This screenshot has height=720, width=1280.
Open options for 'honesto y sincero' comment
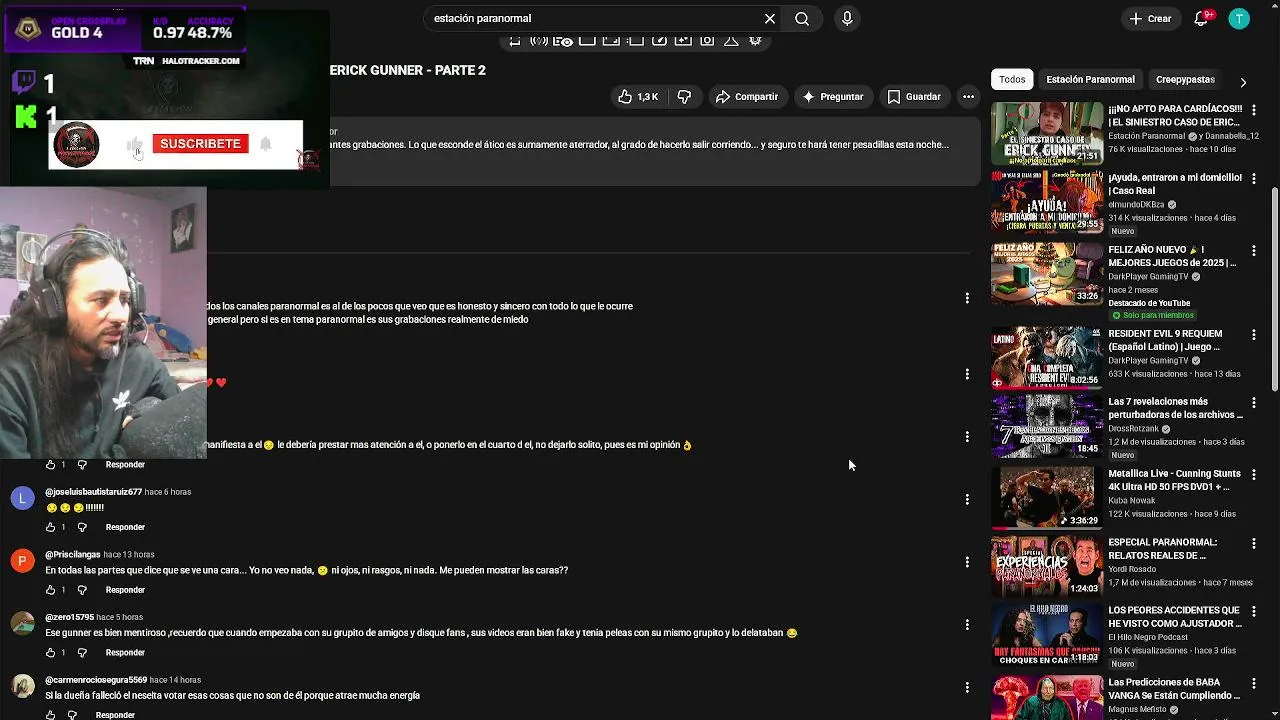tap(967, 298)
